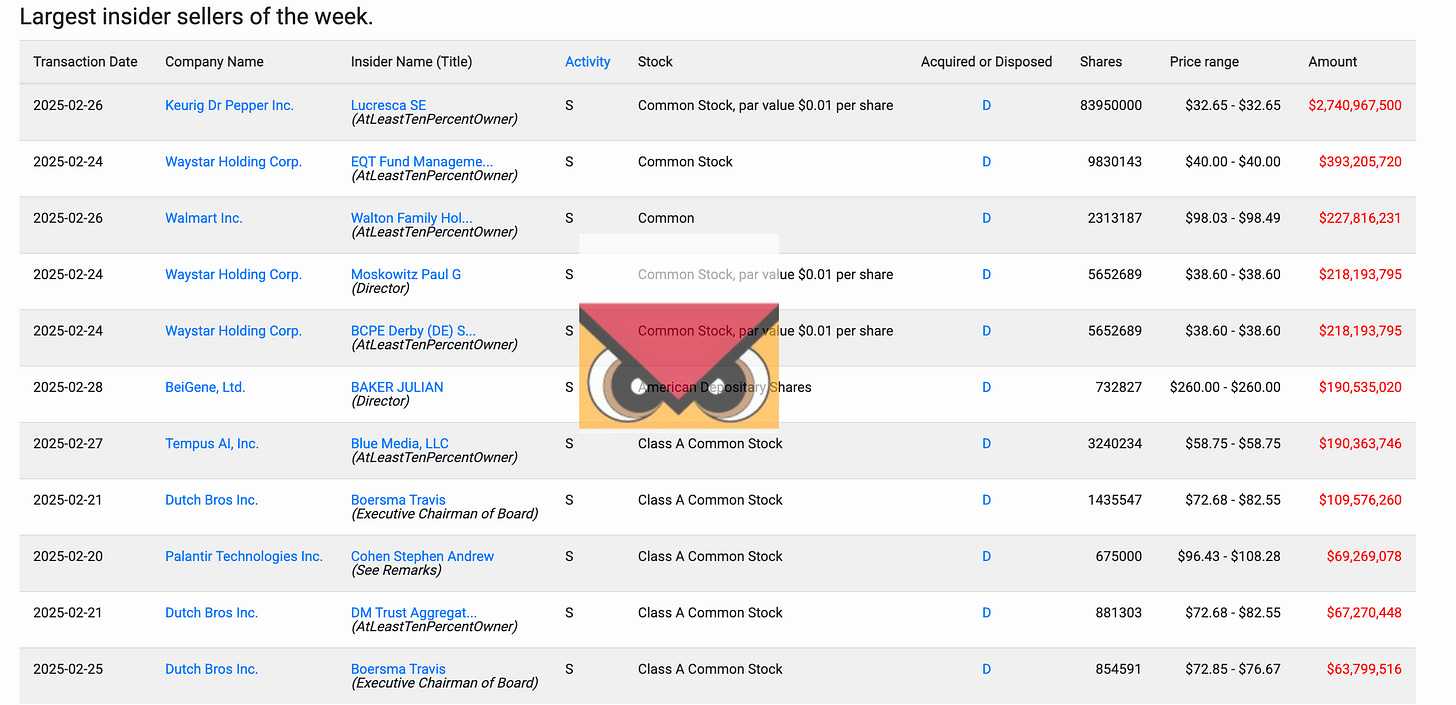Select the amount $2,740,967,500
This screenshot has width=1456, height=705.
(x=1355, y=105)
